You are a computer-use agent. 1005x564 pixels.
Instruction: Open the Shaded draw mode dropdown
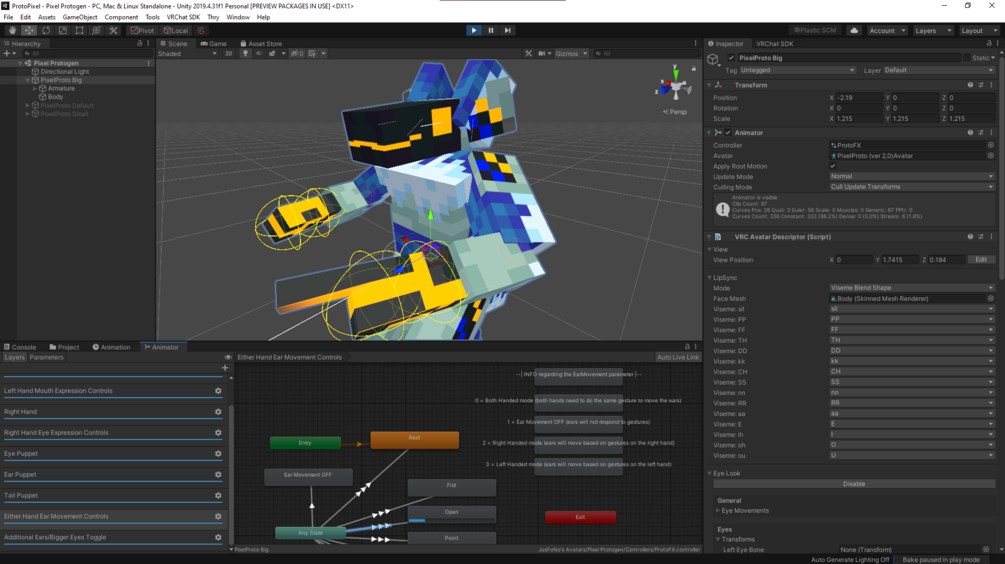tap(187, 54)
